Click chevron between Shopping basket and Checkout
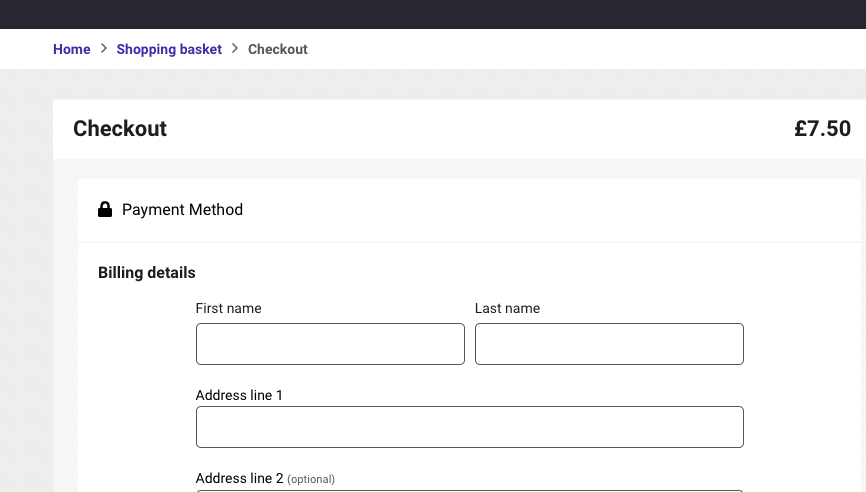 235,49
